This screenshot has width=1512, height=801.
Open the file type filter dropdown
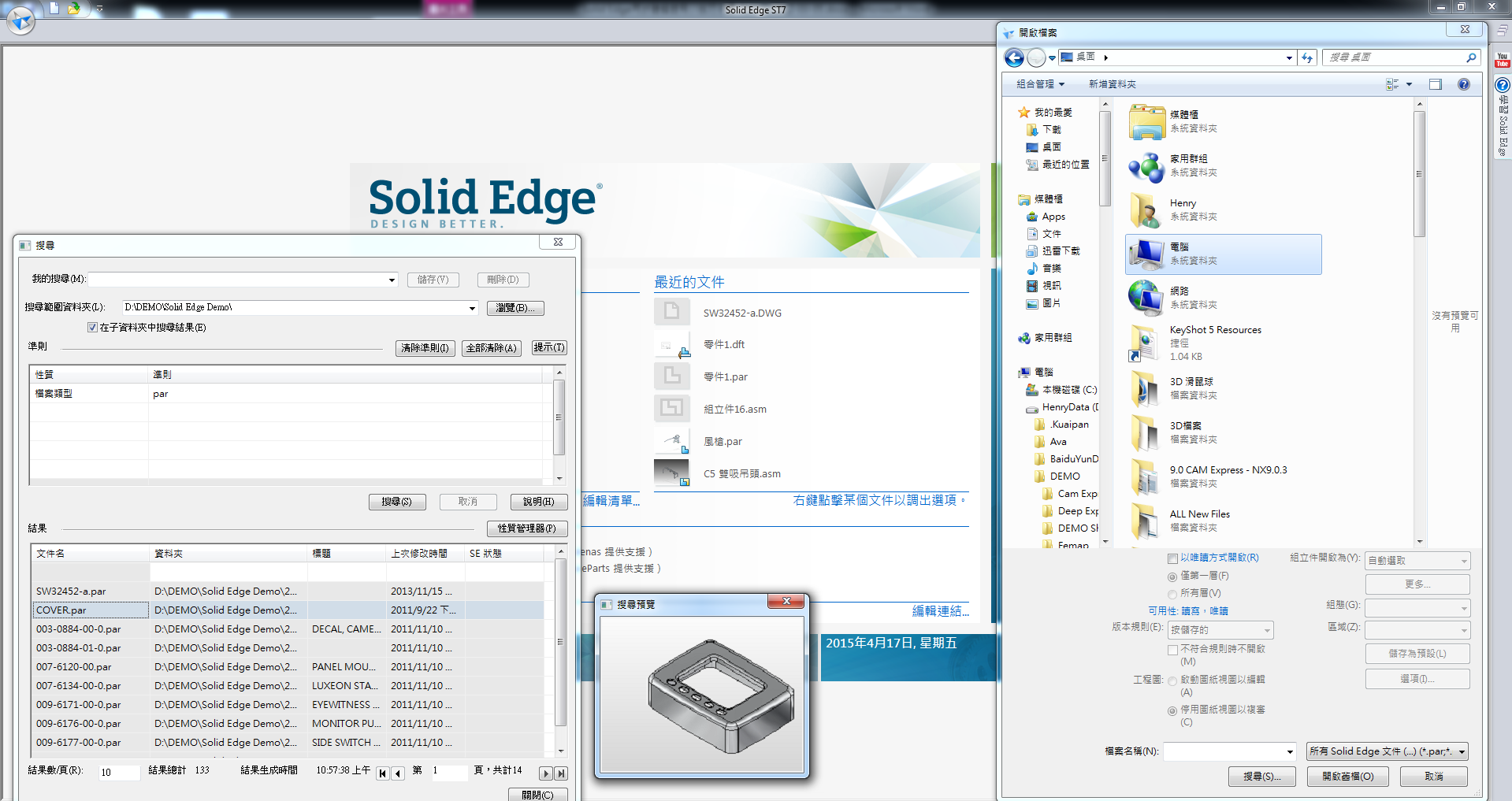coord(1388,751)
